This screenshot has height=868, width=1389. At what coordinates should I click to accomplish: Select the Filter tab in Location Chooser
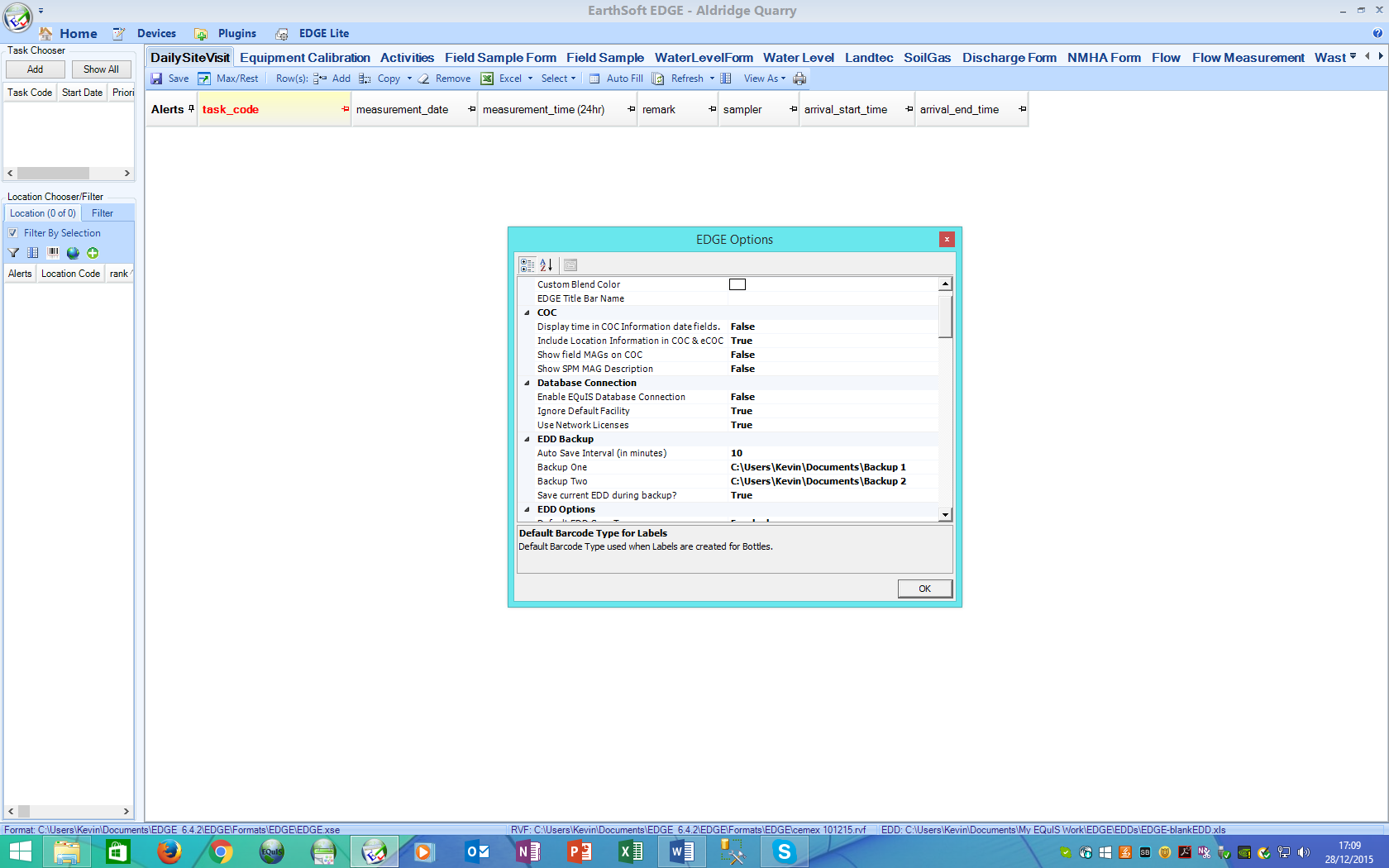(103, 213)
